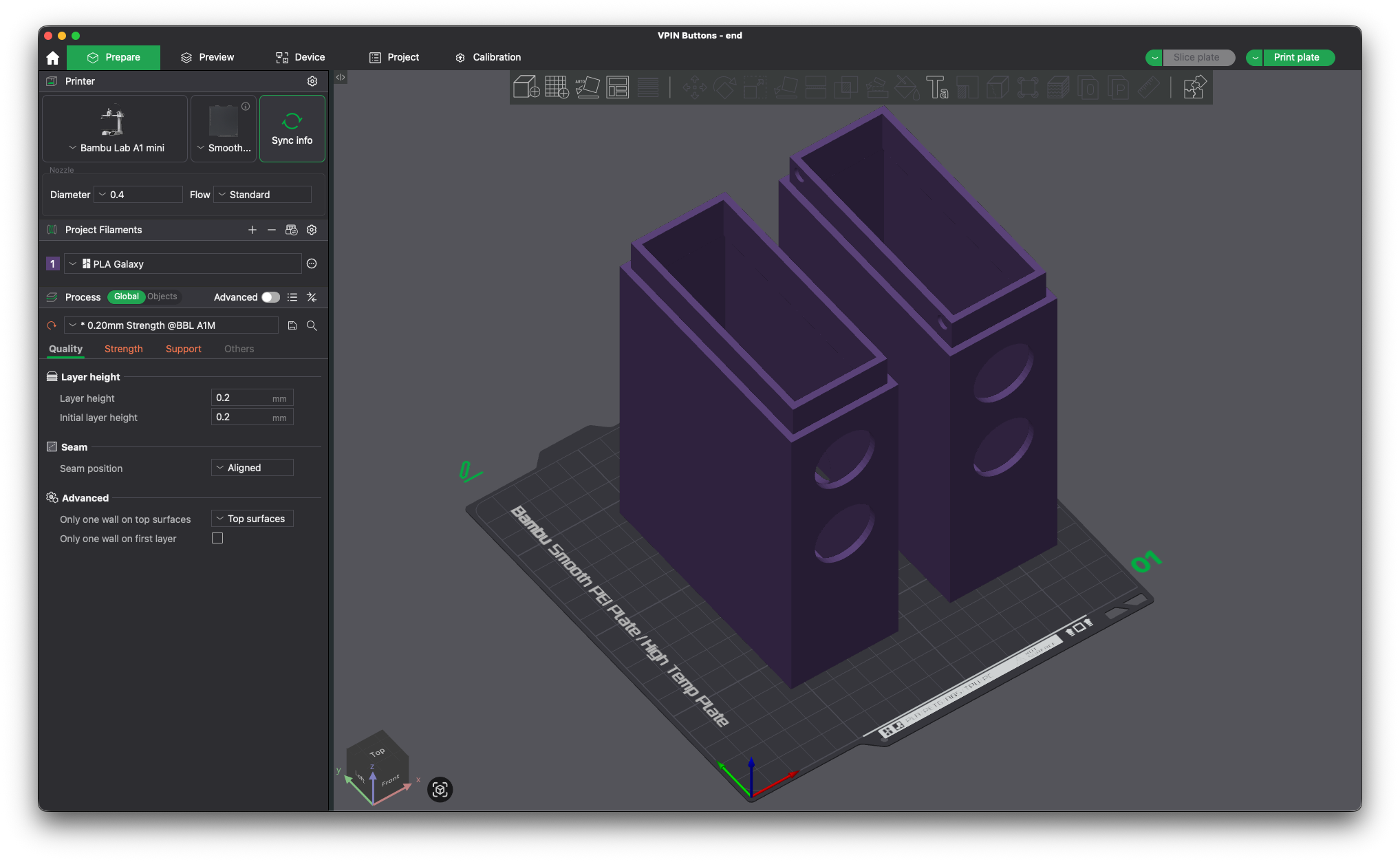Open the PLA Galaxy filament dropdown
The width and height of the screenshot is (1400, 862).
point(182,264)
